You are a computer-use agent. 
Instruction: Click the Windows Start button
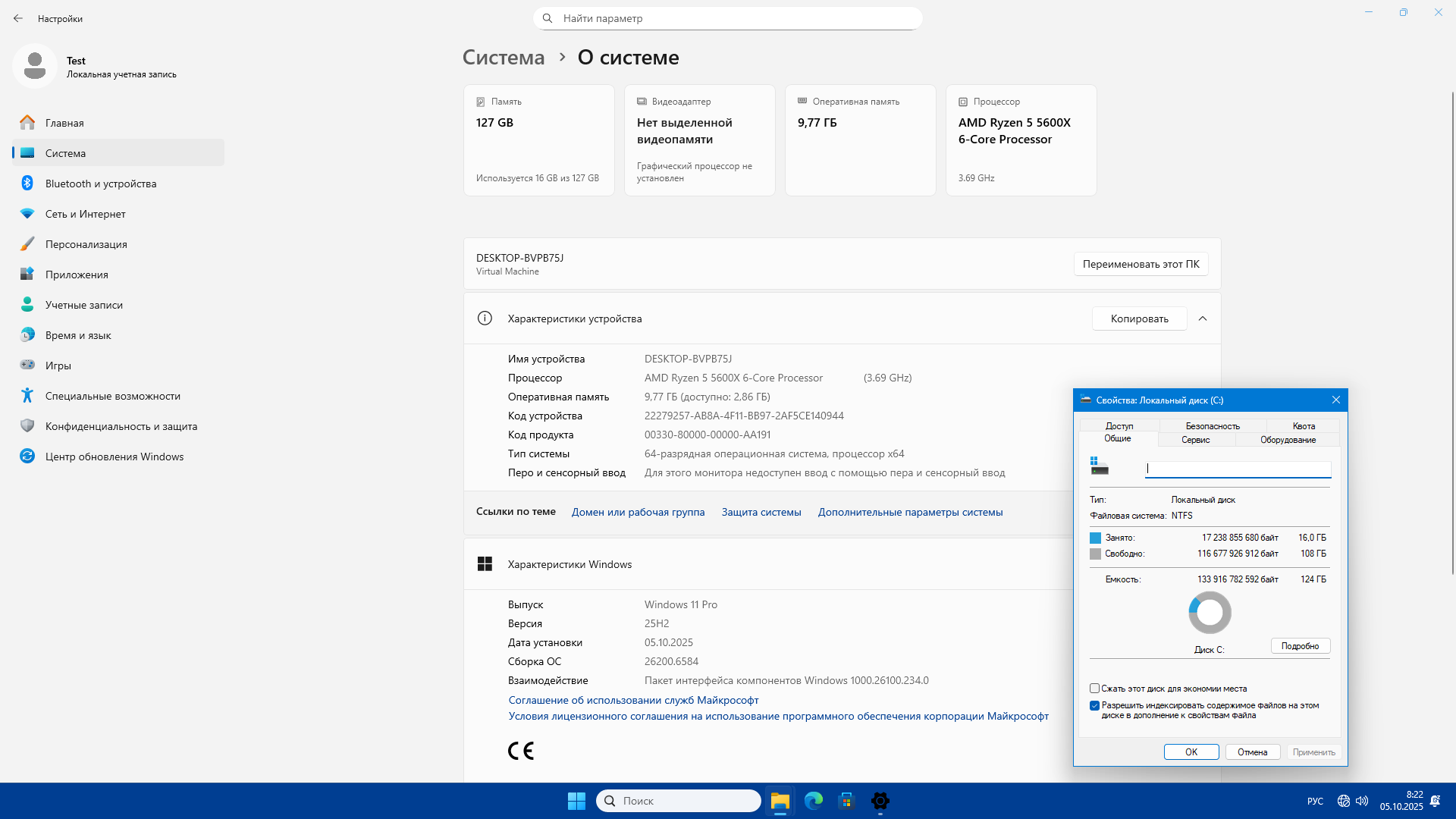(x=576, y=801)
